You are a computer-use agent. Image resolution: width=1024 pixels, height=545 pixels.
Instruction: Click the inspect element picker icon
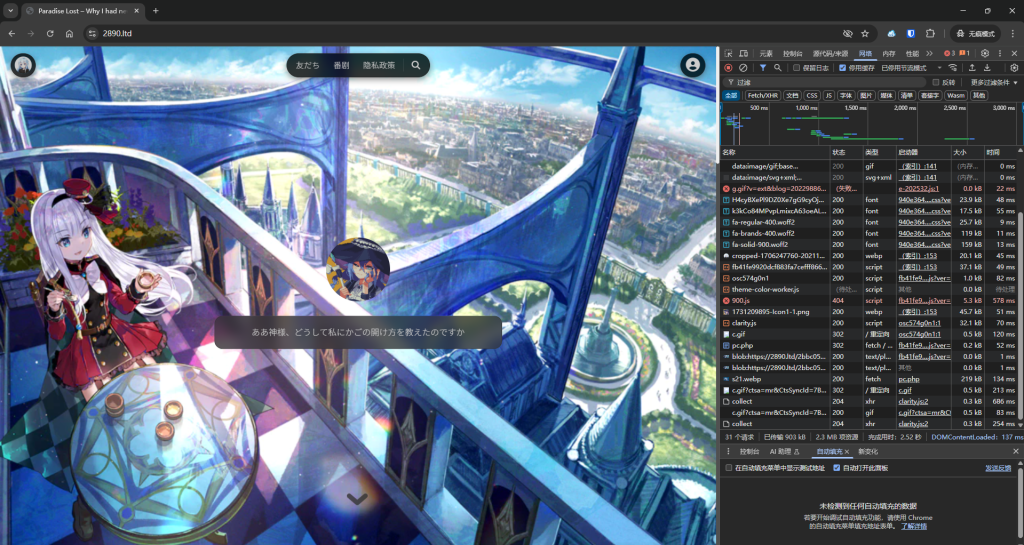click(x=729, y=53)
